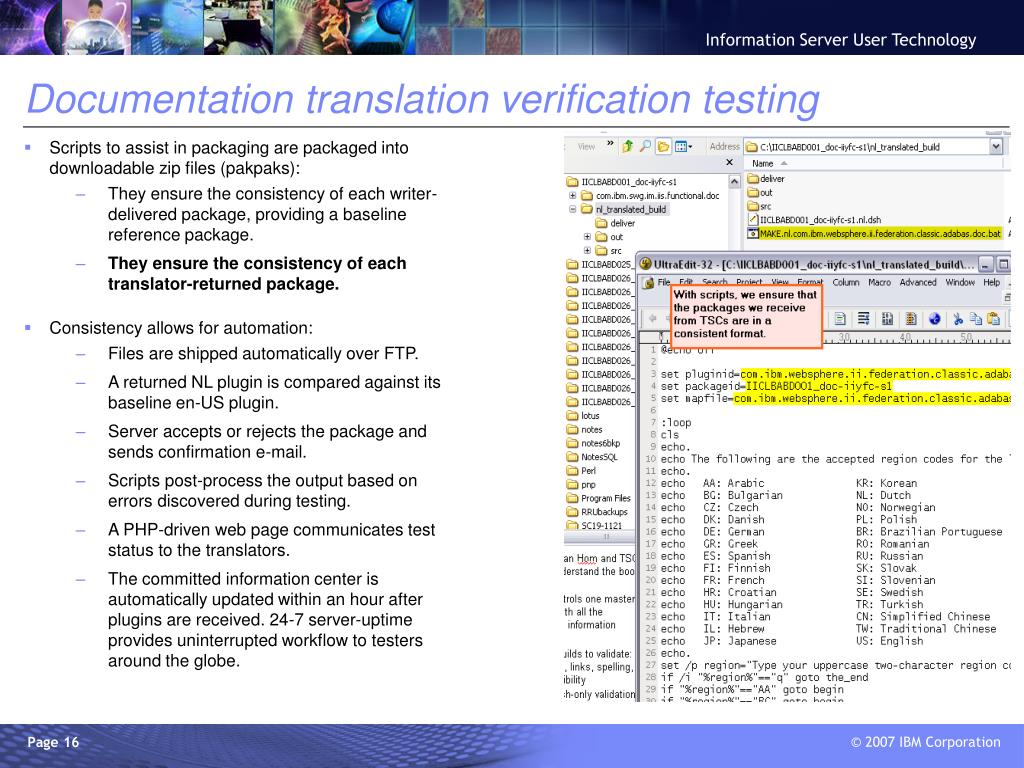Screen dimensions: 1024x768
Task: Click the globe browser icon in UltraEdit toolbar
Action: tap(935, 319)
